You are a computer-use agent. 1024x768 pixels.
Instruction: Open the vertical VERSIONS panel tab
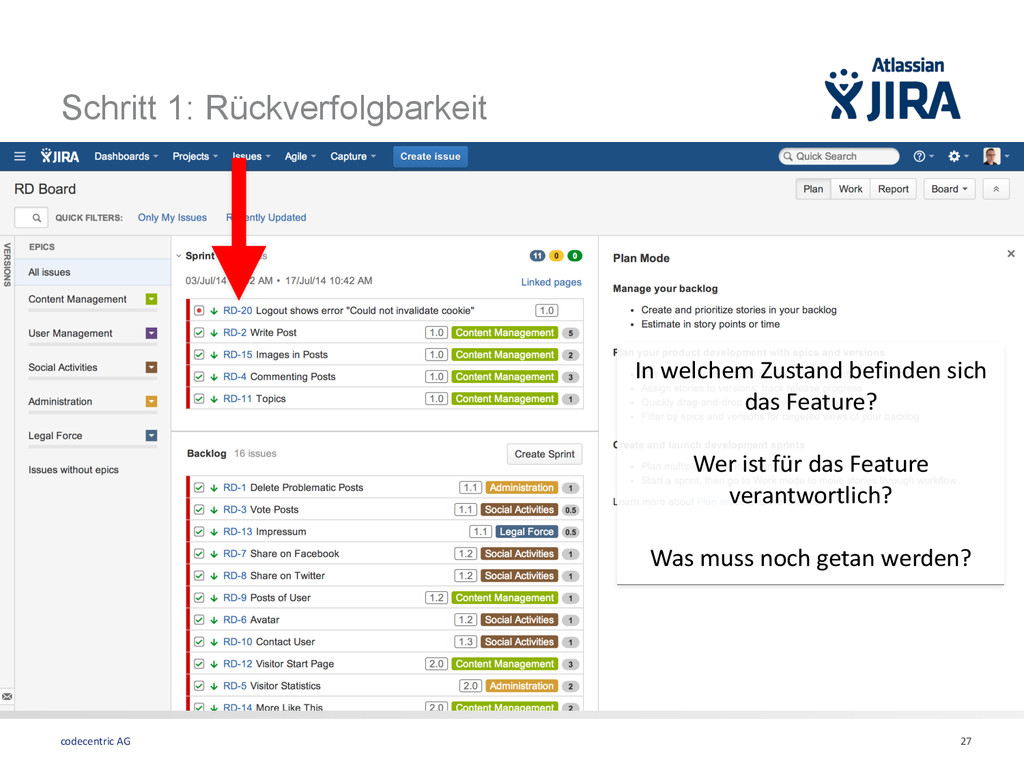7,264
